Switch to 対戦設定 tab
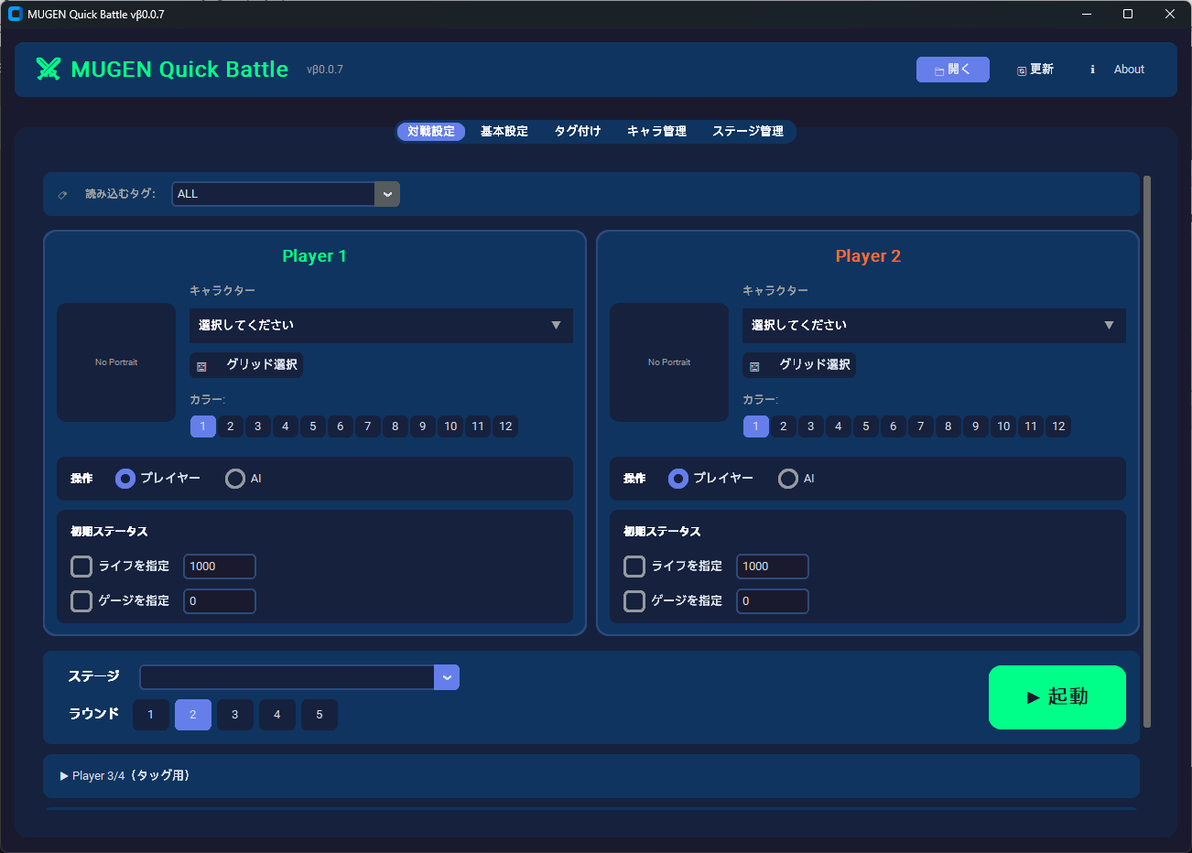 (431, 132)
